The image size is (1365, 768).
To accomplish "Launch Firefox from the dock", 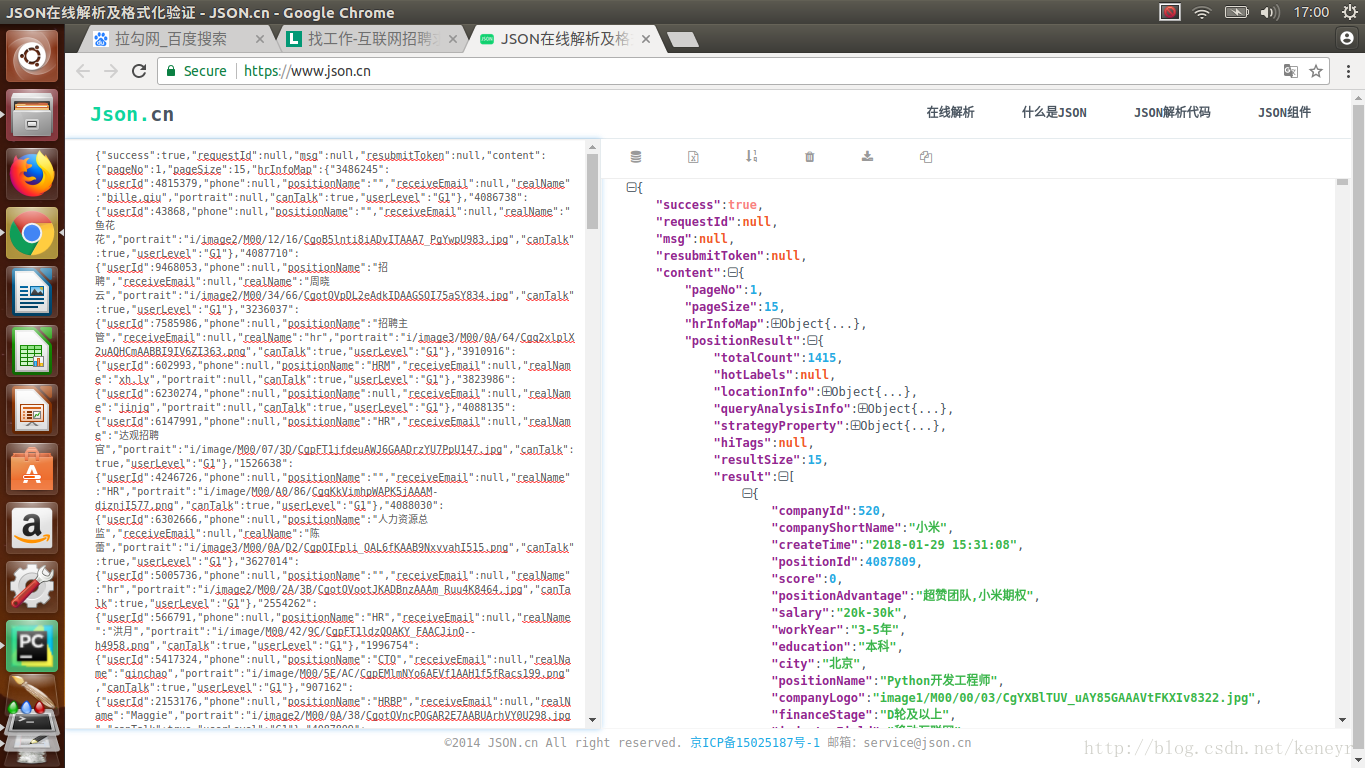I will click(x=33, y=174).
